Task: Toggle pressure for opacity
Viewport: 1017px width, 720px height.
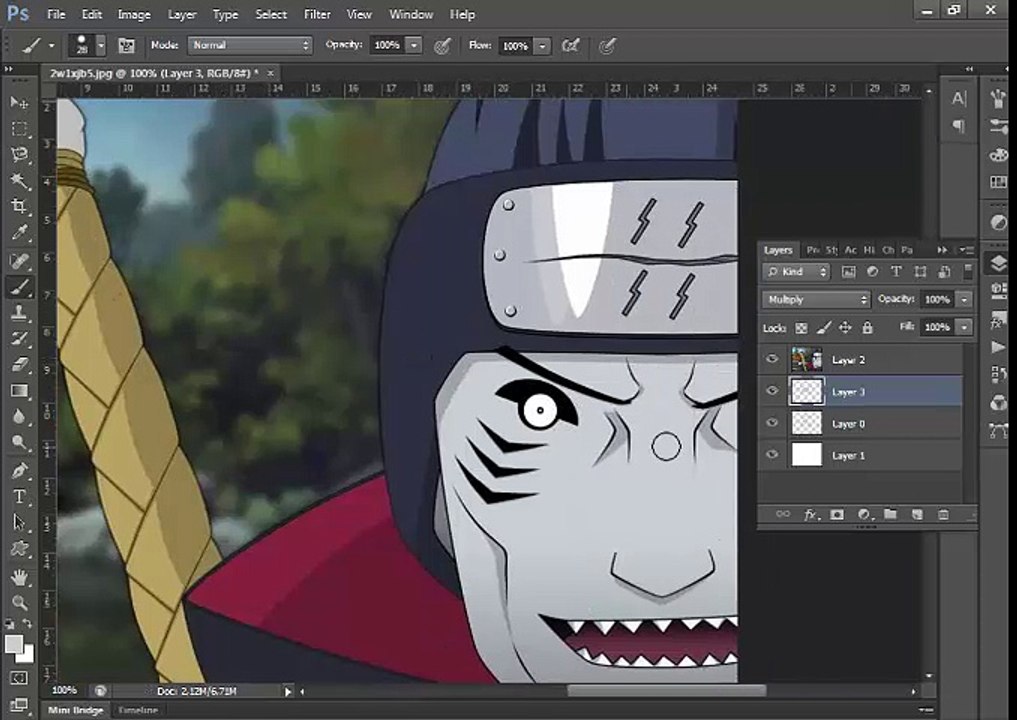Action: [442, 45]
